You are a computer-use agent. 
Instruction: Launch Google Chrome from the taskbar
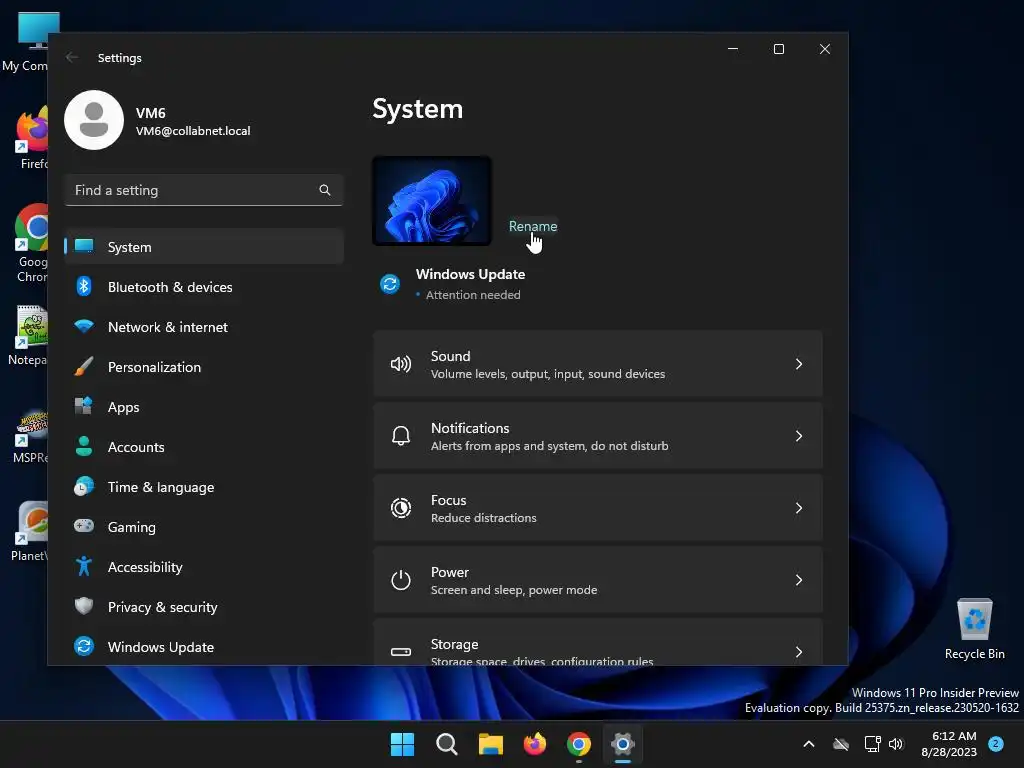[x=579, y=744]
